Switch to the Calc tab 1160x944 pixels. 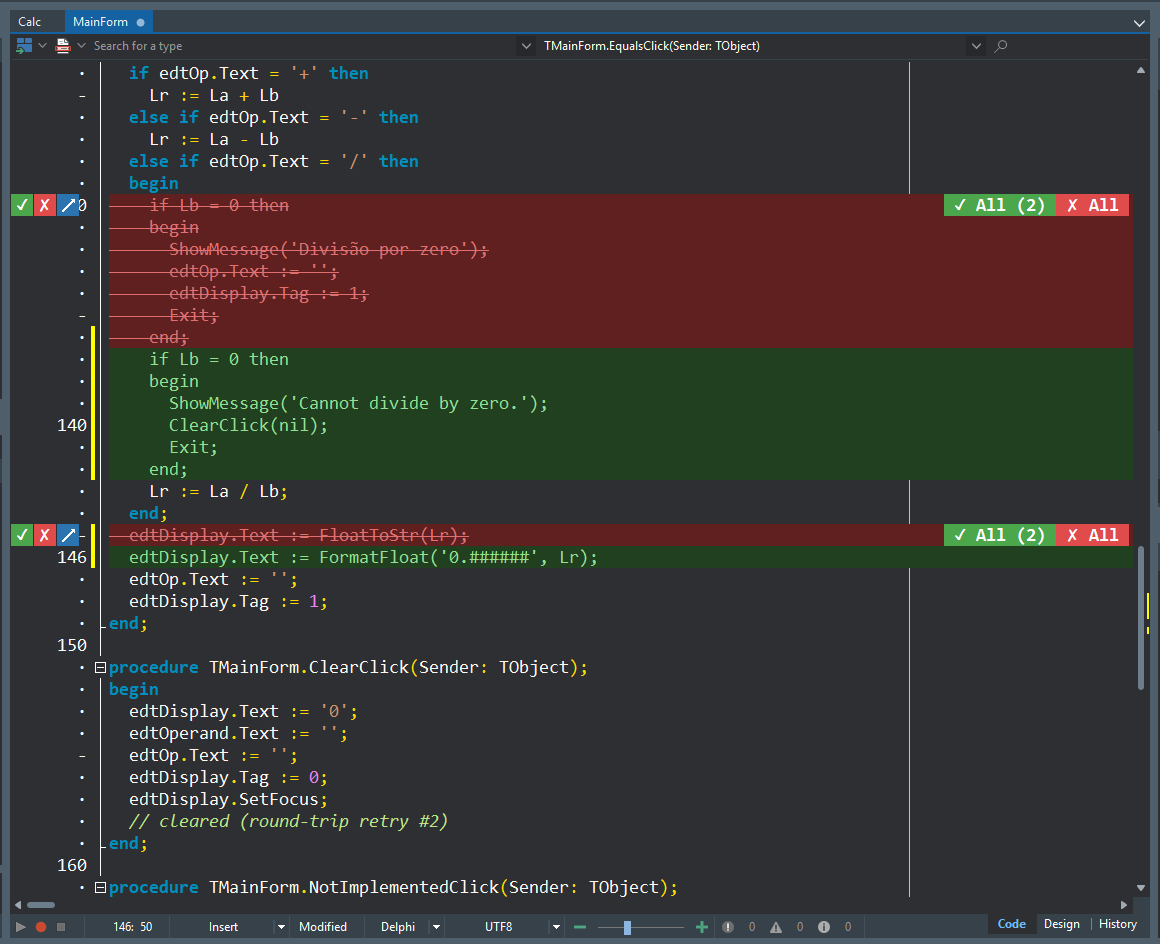point(30,22)
